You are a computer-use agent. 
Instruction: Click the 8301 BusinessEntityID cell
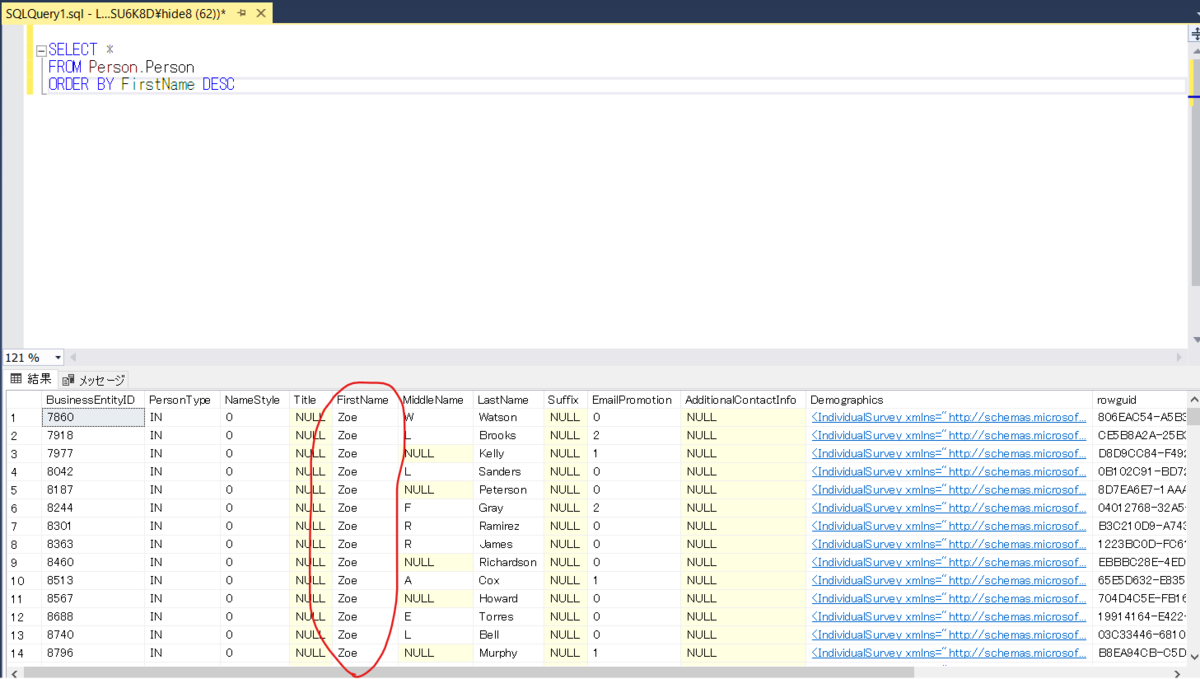coord(93,526)
